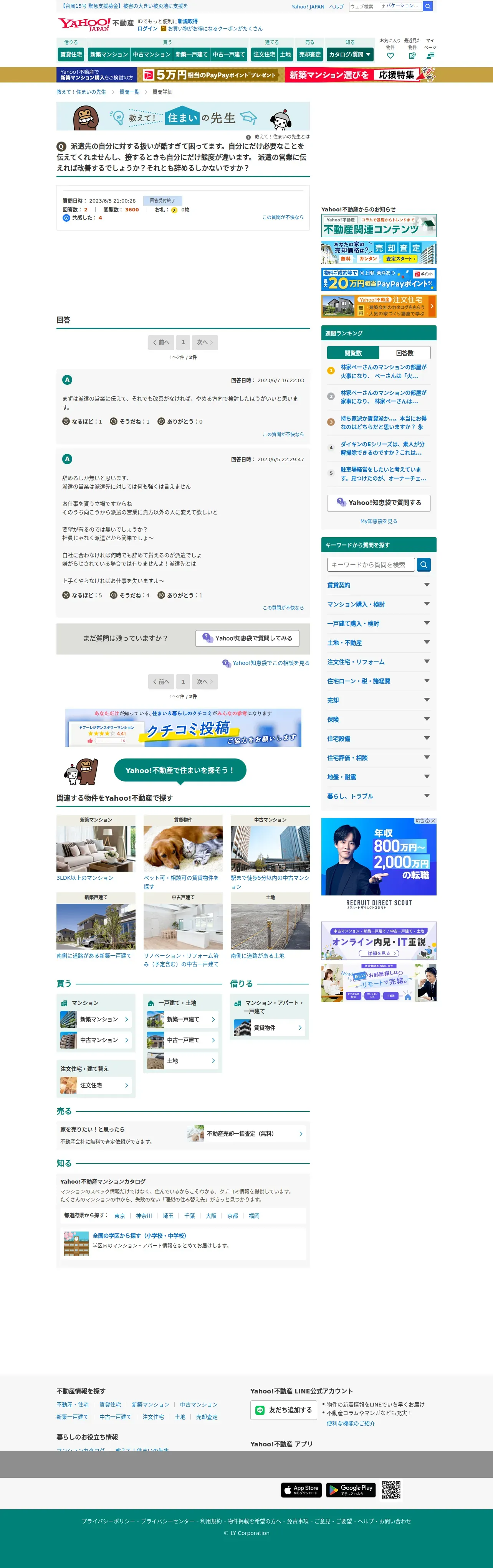Click ありがとう icon on the 2023/6/5 answer
The width and height of the screenshot is (493, 1568).
[x=161, y=595]
